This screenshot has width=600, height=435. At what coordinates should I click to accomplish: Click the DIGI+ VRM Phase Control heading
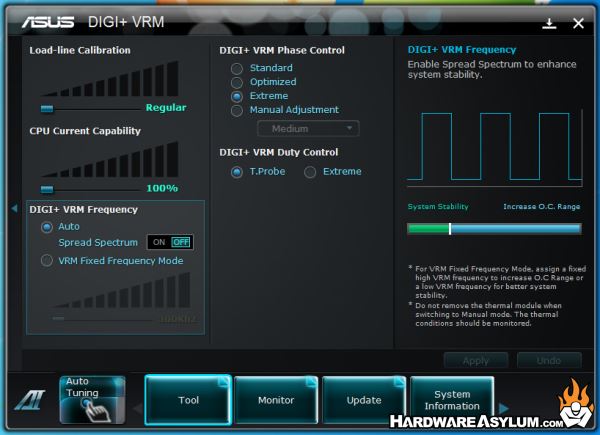(x=282, y=50)
